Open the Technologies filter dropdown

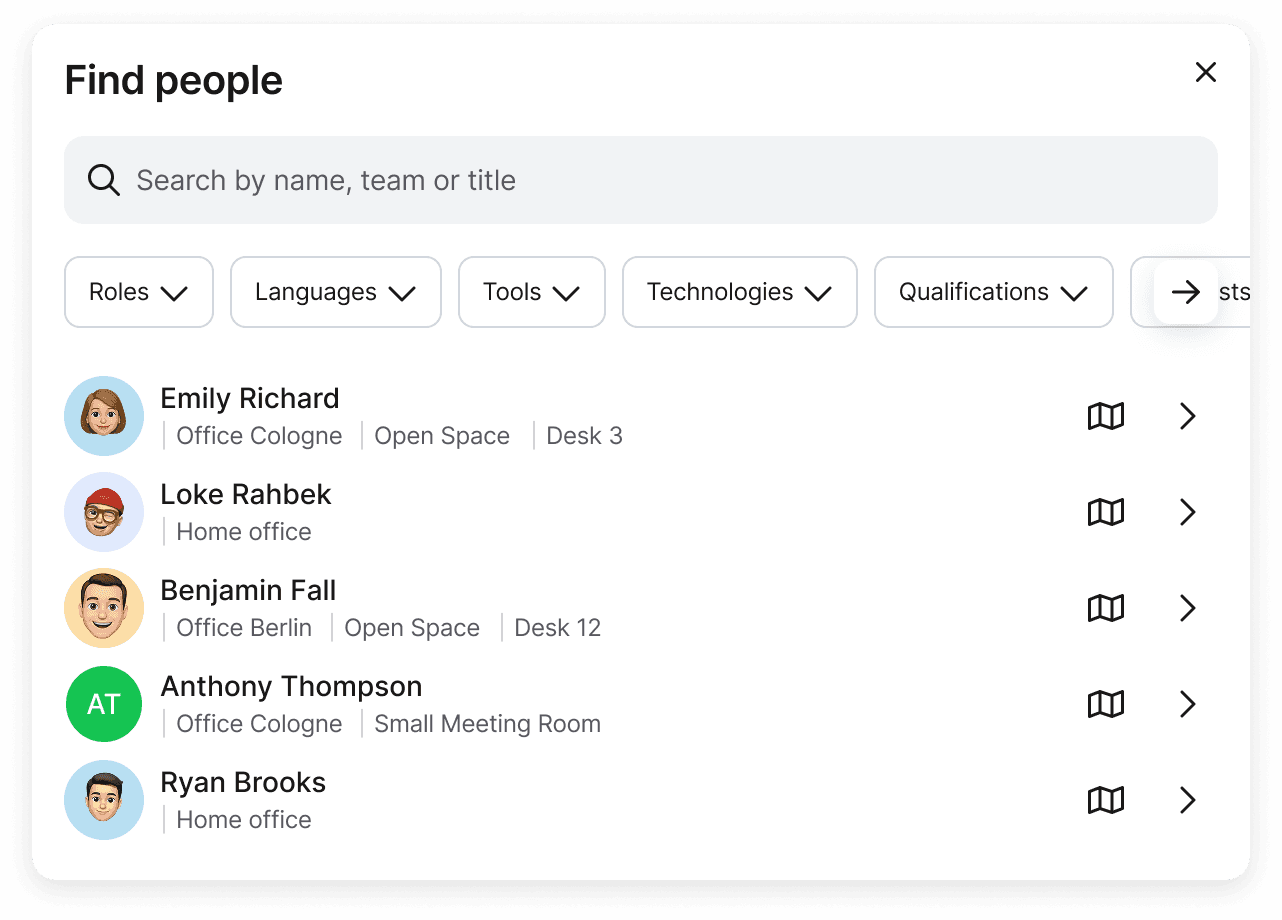pos(739,292)
